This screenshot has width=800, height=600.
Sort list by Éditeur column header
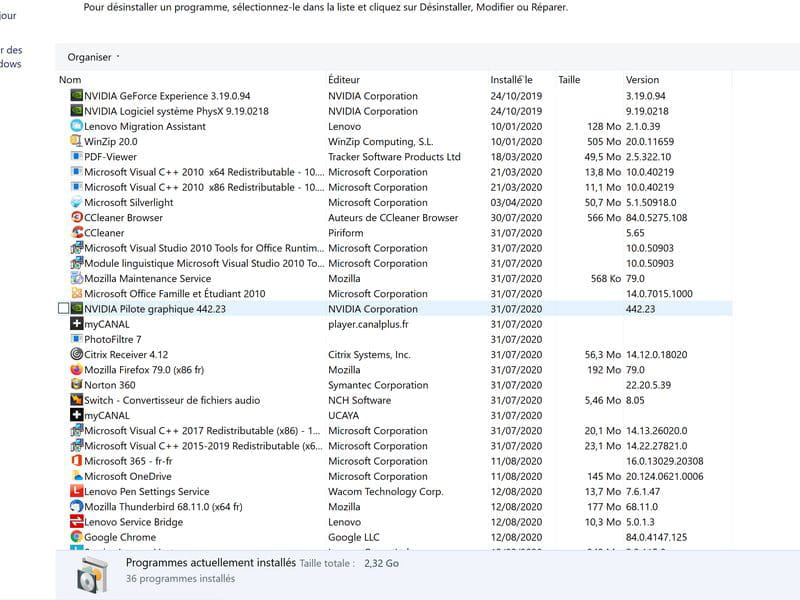point(344,80)
